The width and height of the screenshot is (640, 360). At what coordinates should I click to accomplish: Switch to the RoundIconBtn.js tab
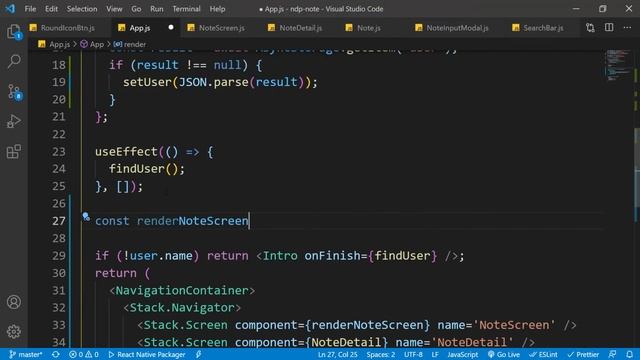pos(67,28)
